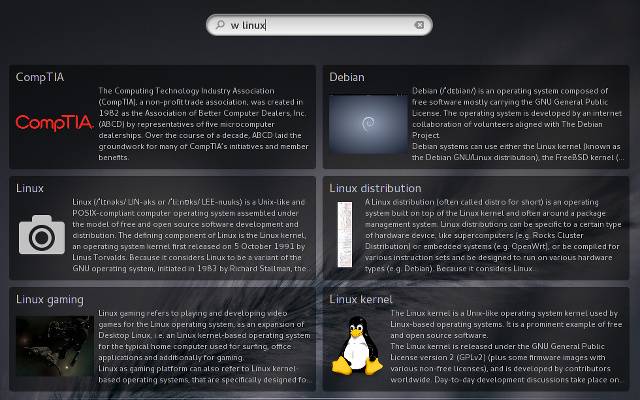Click the magnifier icon in search box
The image size is (640, 400).
(x=220, y=24)
